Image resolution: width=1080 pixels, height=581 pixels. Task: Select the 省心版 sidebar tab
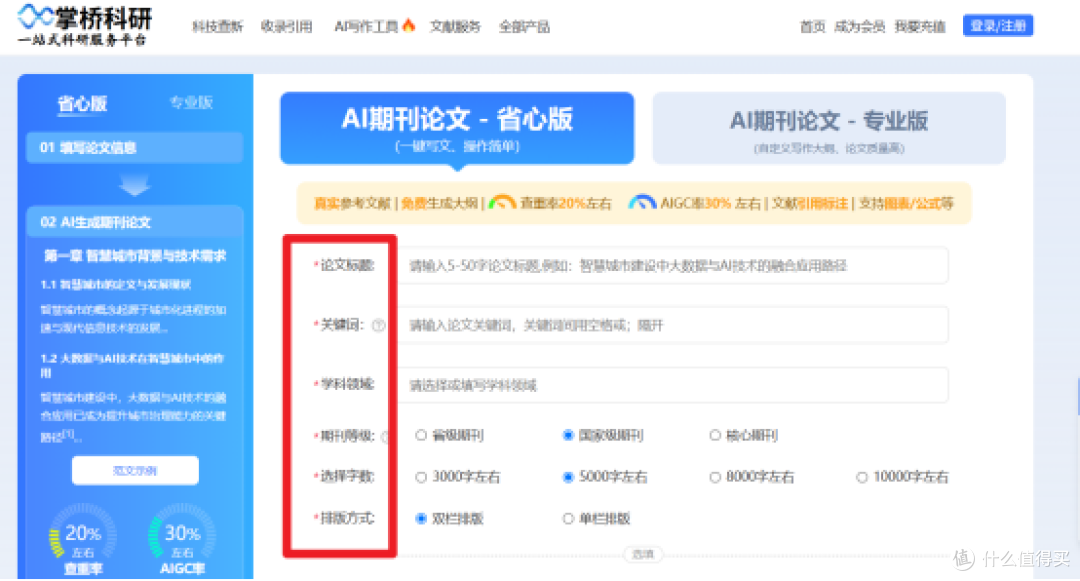tap(82, 104)
